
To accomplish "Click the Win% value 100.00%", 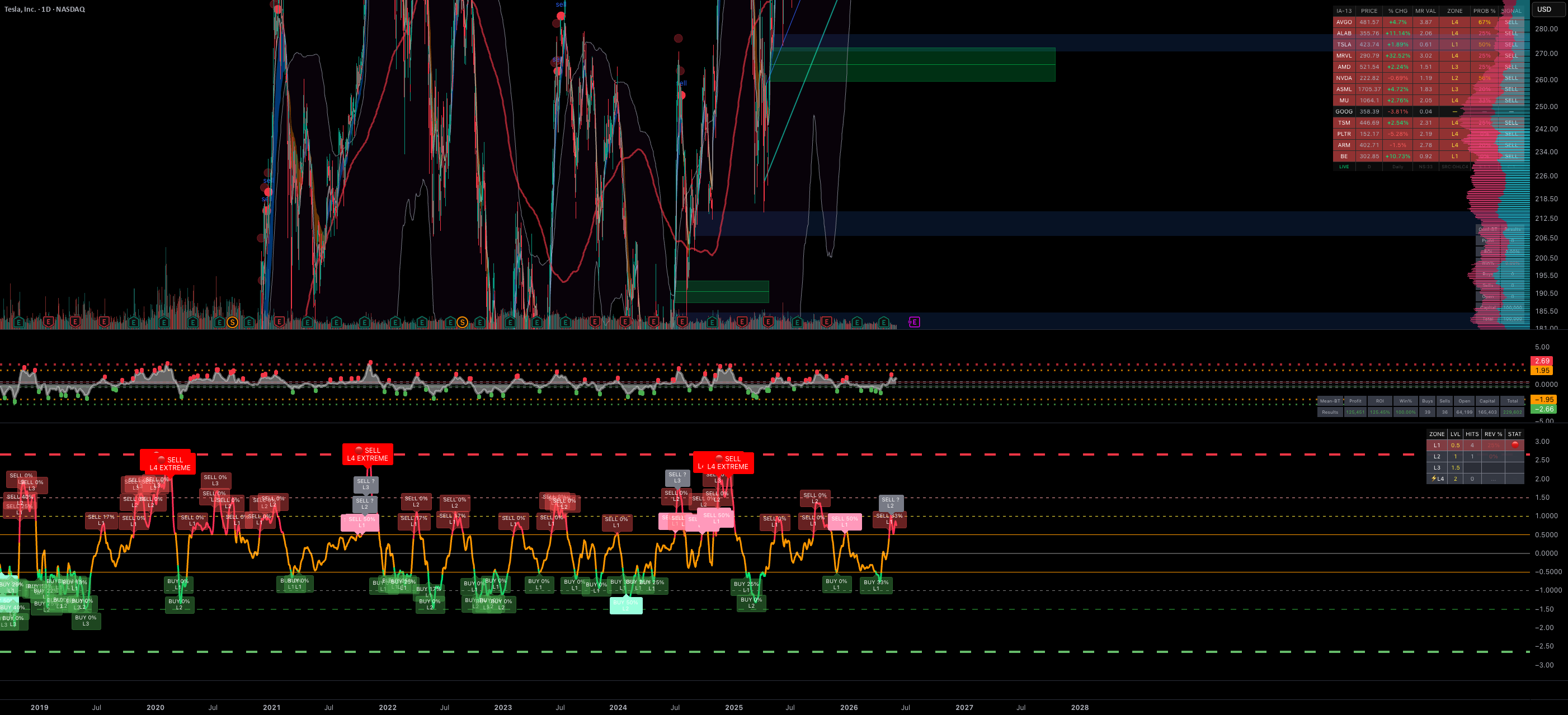I will tap(1405, 412).
